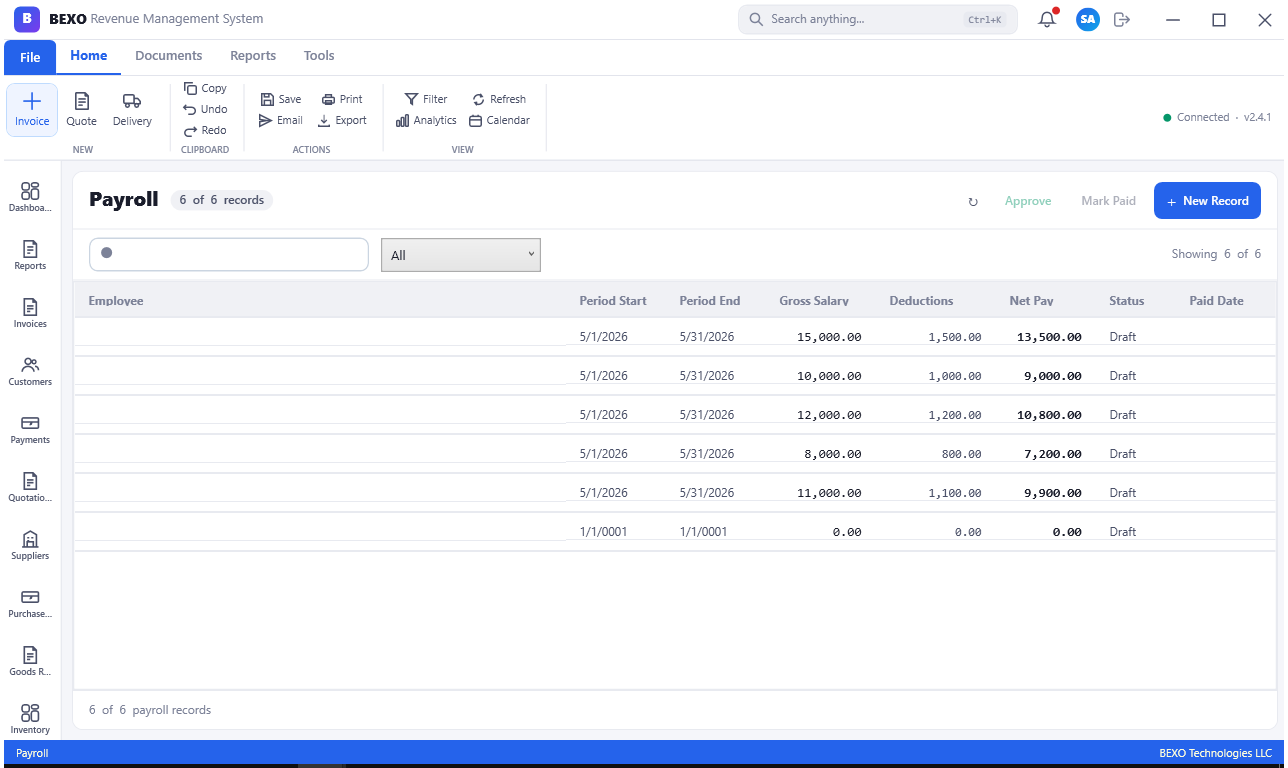Open Payments in the sidebar
Screen dimensions: 1288x768
(30, 429)
